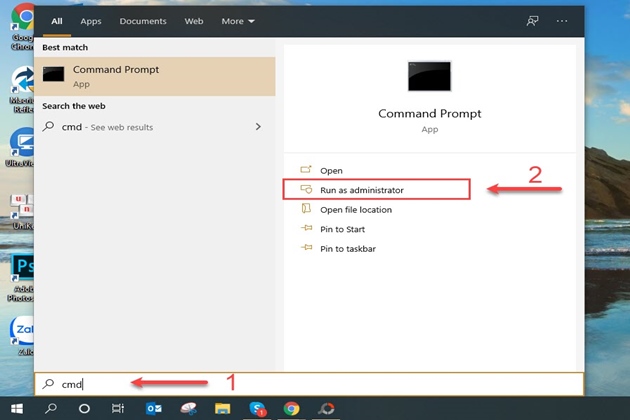This screenshot has height=420, width=630.
Task: Open Skype from the taskbar
Action: (x=257, y=409)
